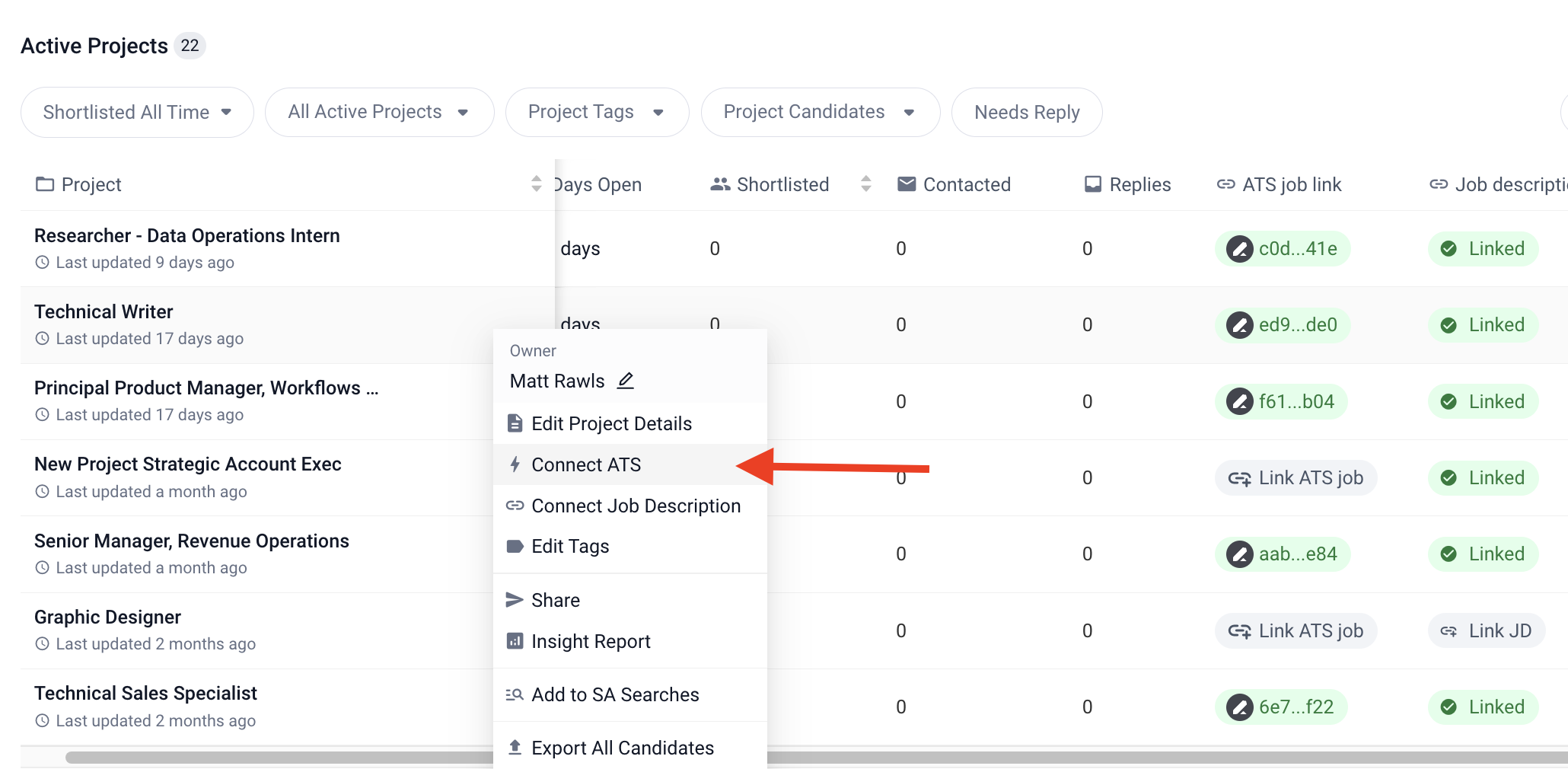The height and width of the screenshot is (769, 1568).
Task: Click Link ATS job for Graphic Designer
Action: tap(1296, 631)
